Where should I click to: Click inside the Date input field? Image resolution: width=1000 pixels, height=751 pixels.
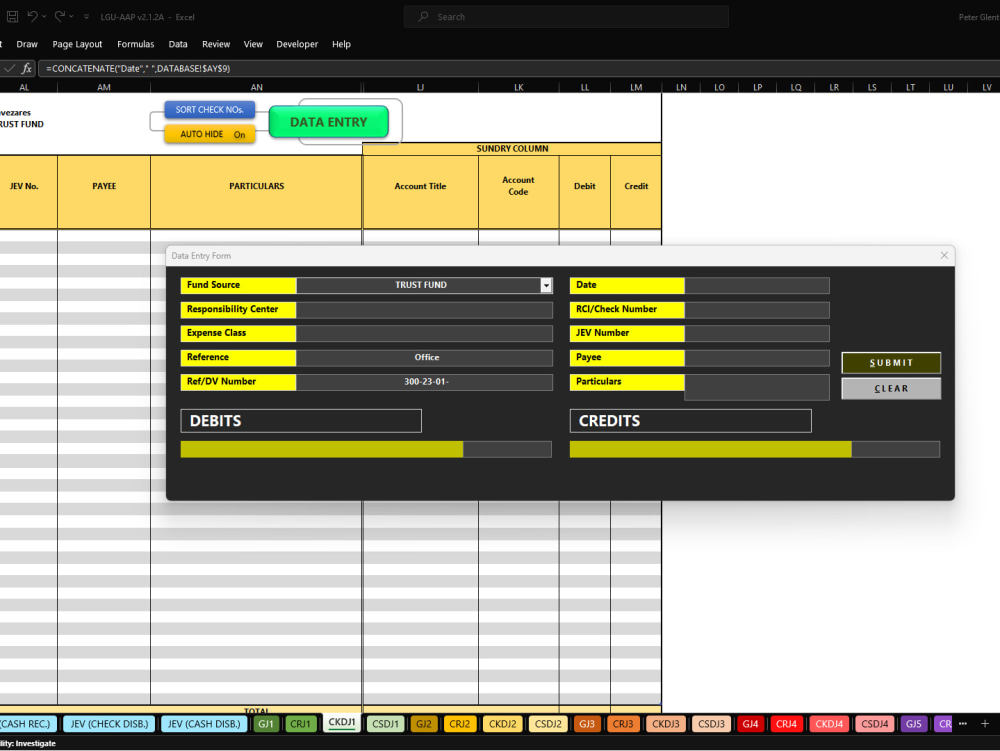(757, 285)
